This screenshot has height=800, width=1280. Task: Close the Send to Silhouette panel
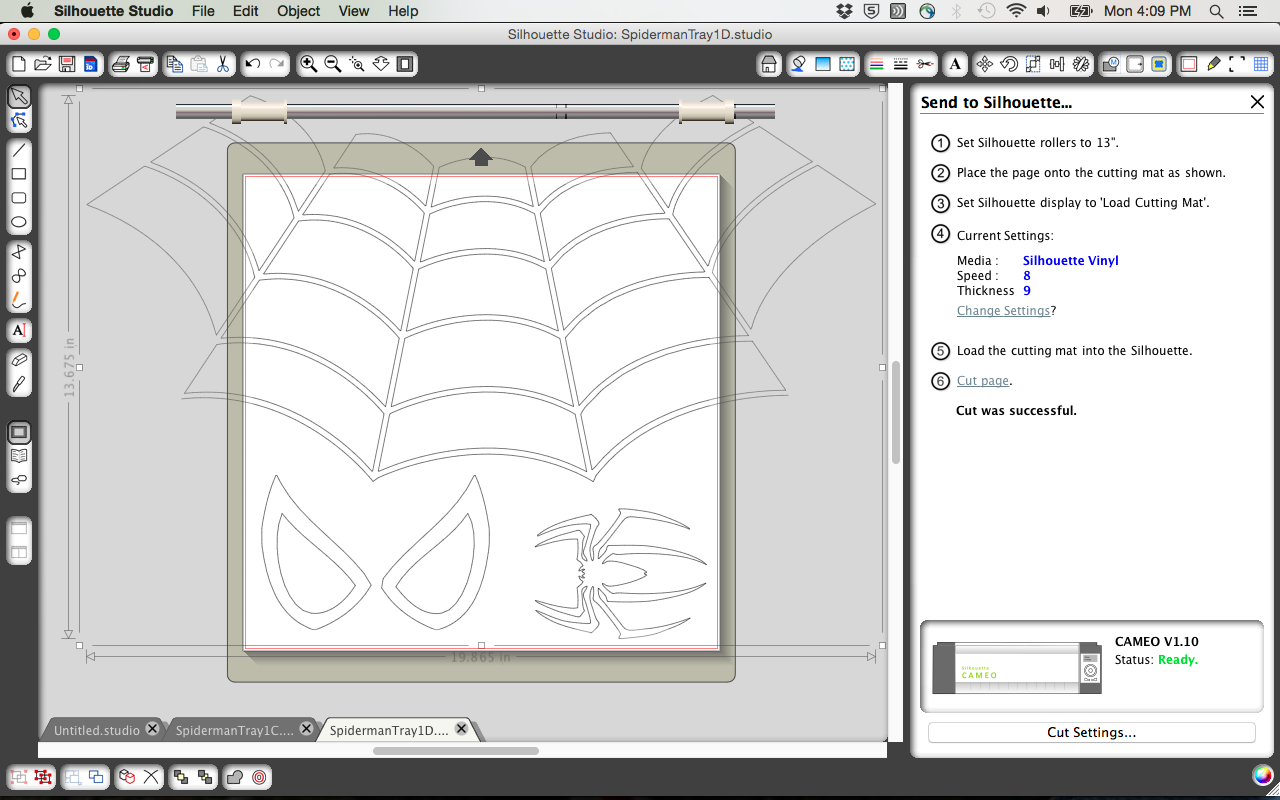[1258, 102]
